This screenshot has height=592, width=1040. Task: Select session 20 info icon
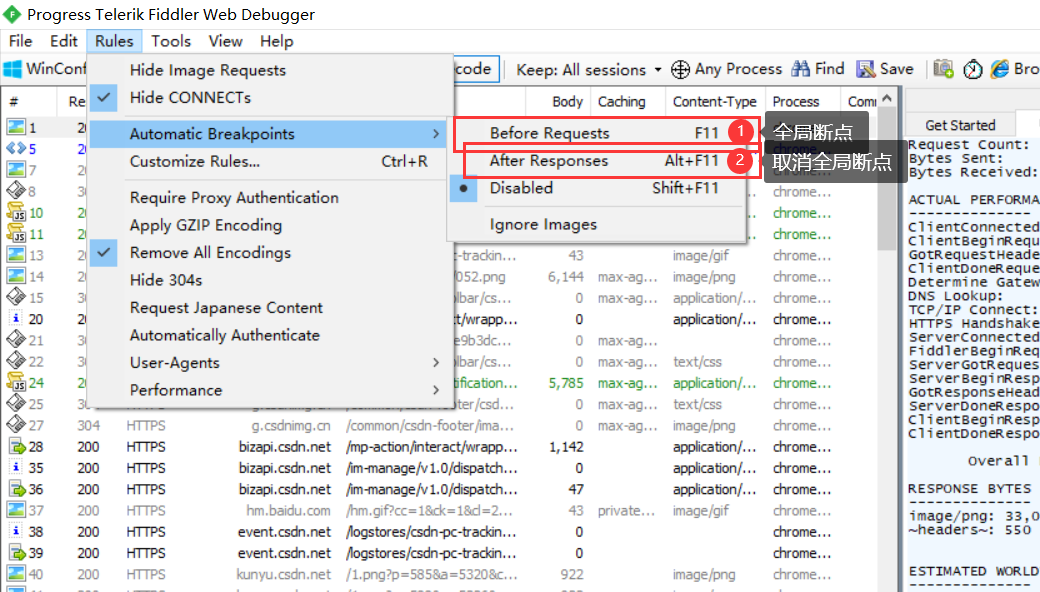[x=16, y=319]
